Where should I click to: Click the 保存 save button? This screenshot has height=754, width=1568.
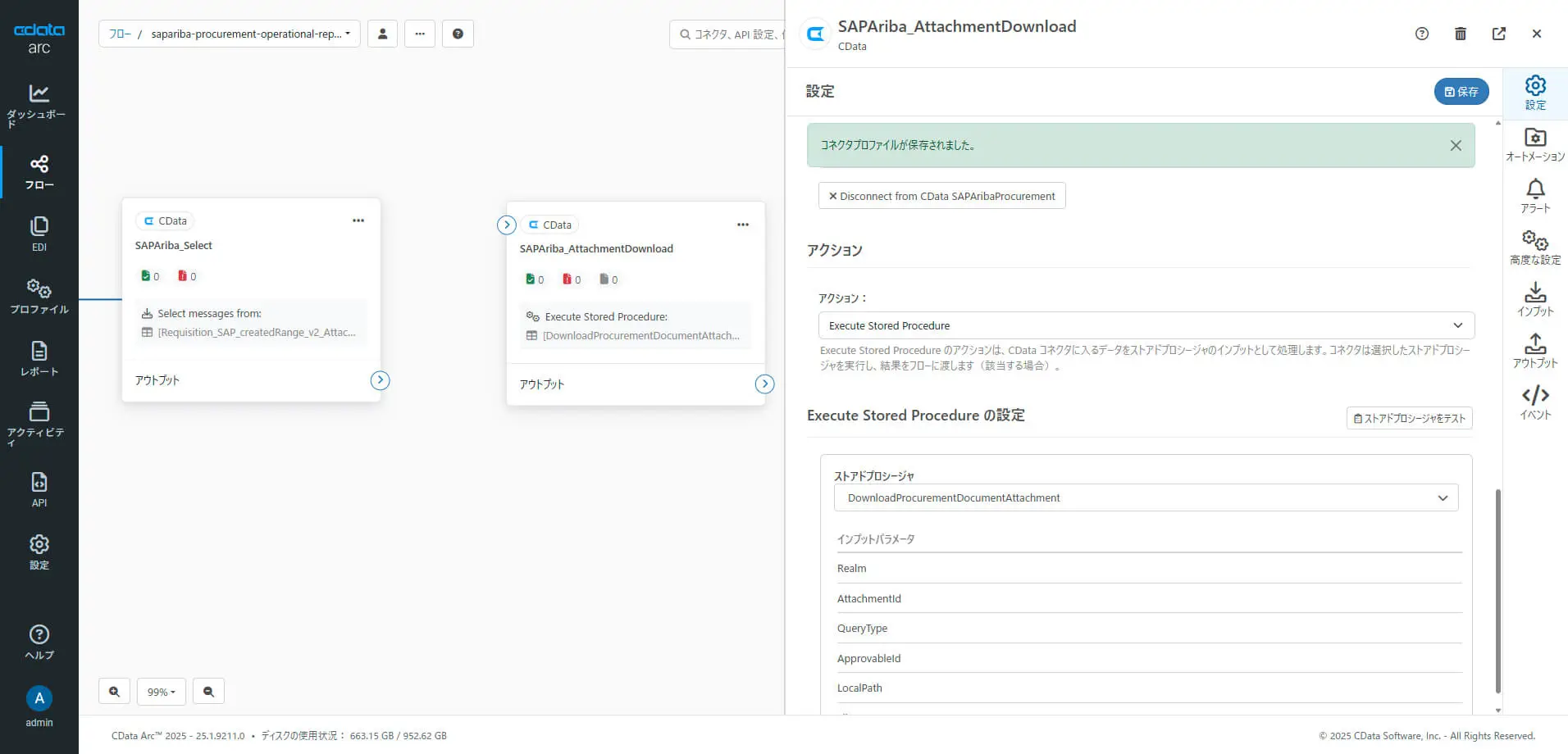click(1461, 92)
